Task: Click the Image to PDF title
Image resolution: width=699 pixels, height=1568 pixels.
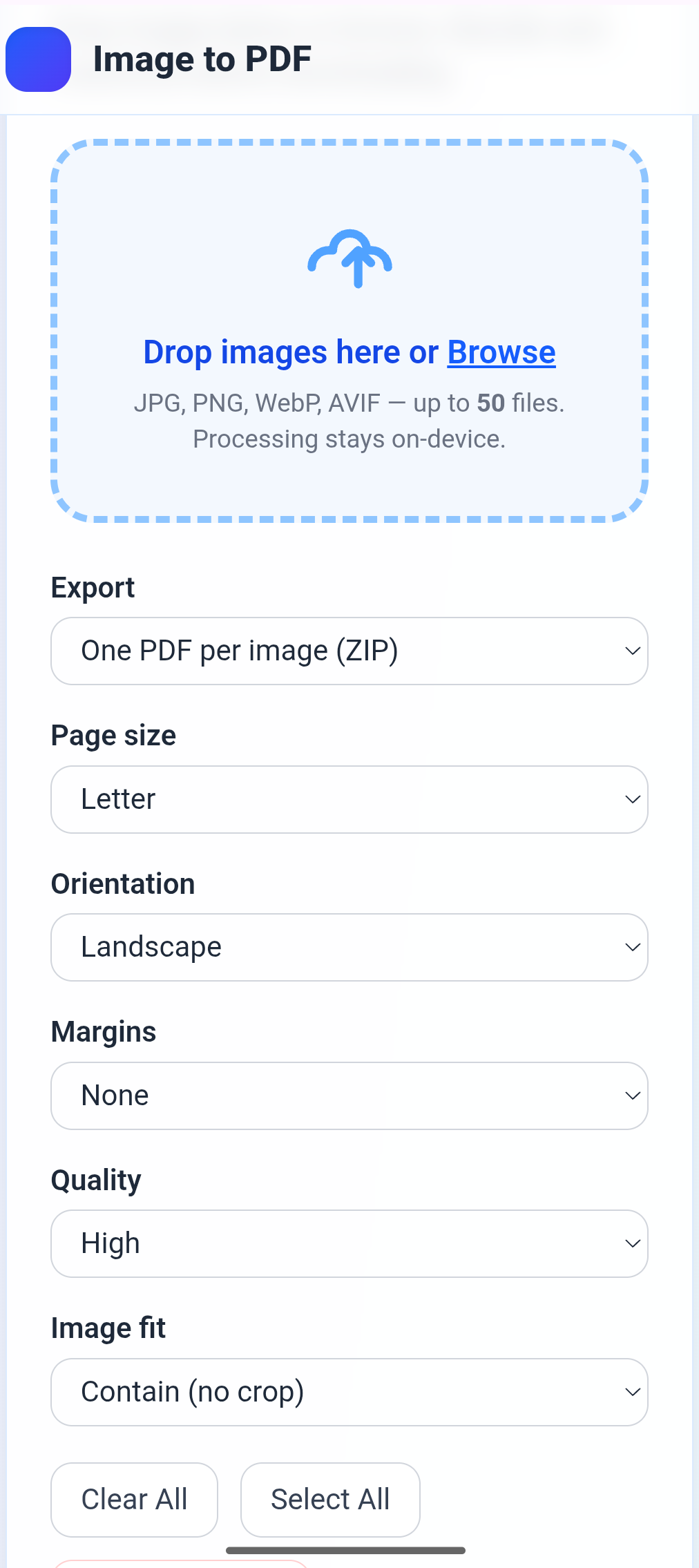Action: 202,59
